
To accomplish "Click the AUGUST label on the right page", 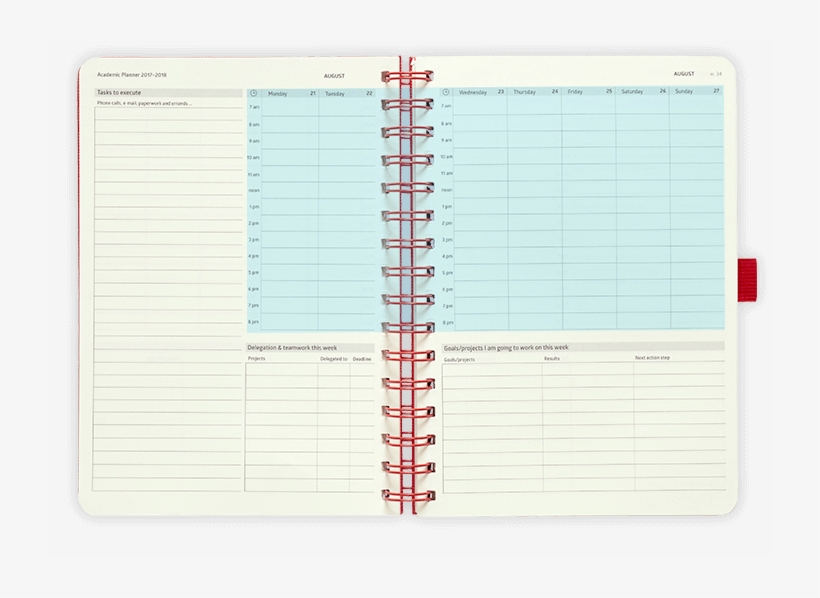I will (682, 73).
